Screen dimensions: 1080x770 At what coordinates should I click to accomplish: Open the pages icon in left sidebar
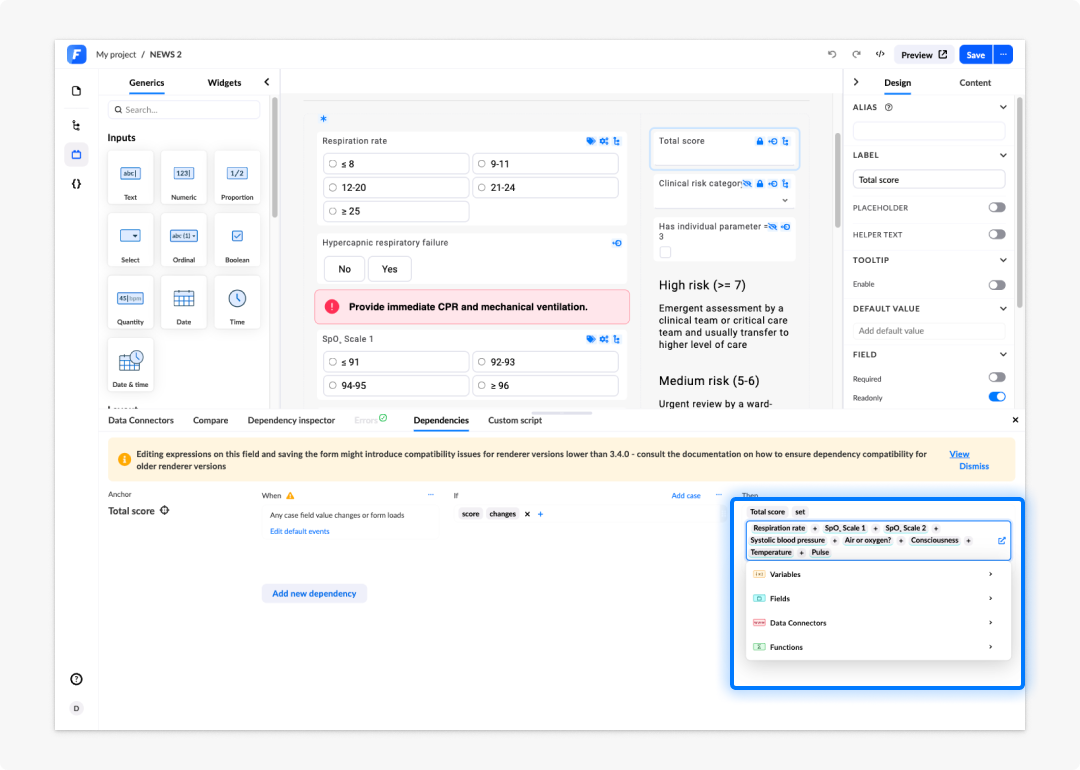click(x=76, y=91)
